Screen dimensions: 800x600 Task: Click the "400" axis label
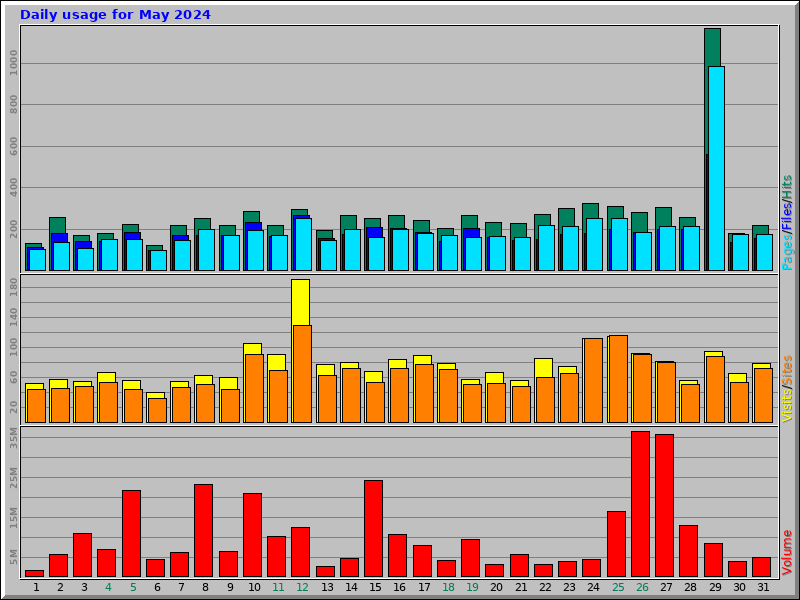[x=13, y=188]
